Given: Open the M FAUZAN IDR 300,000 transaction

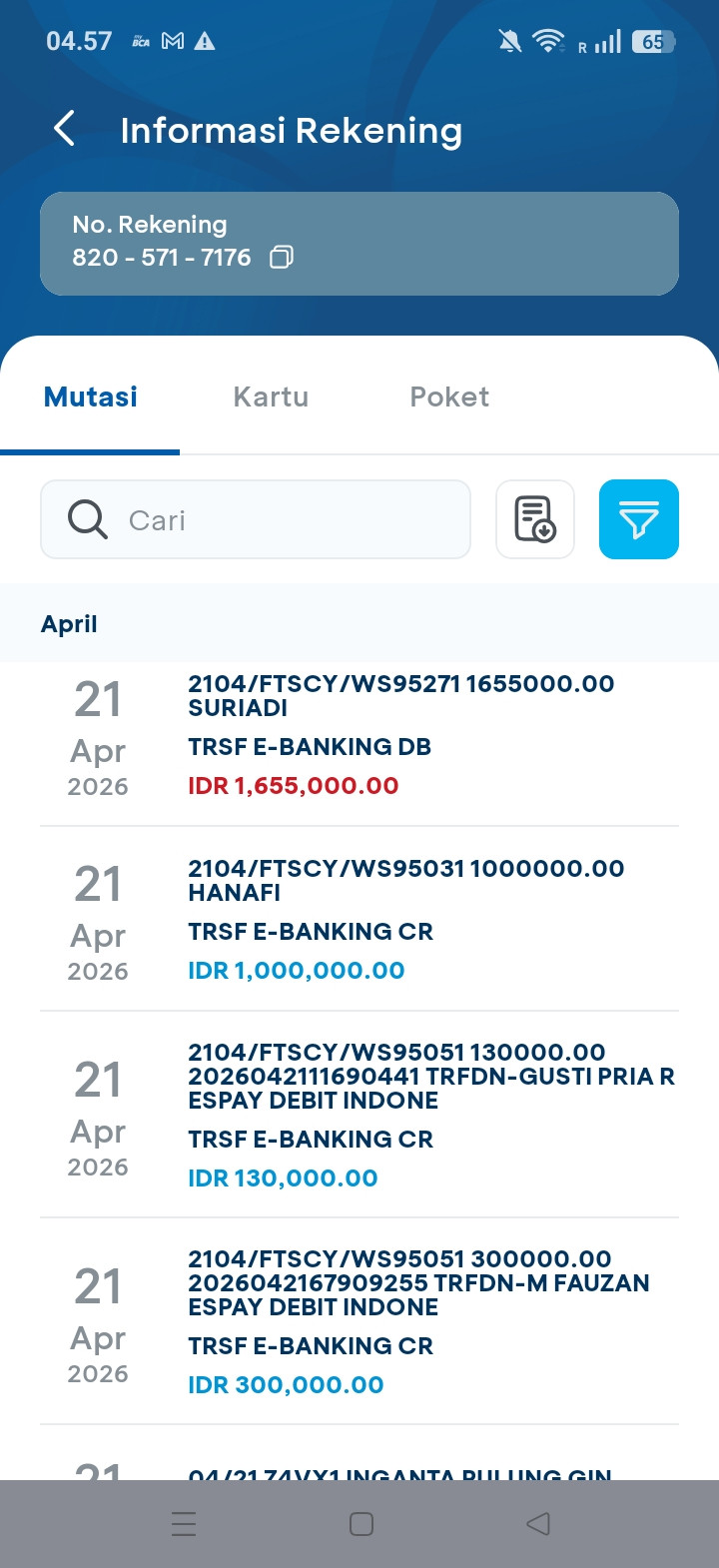Looking at the screenshot, I should [x=399, y=1321].
